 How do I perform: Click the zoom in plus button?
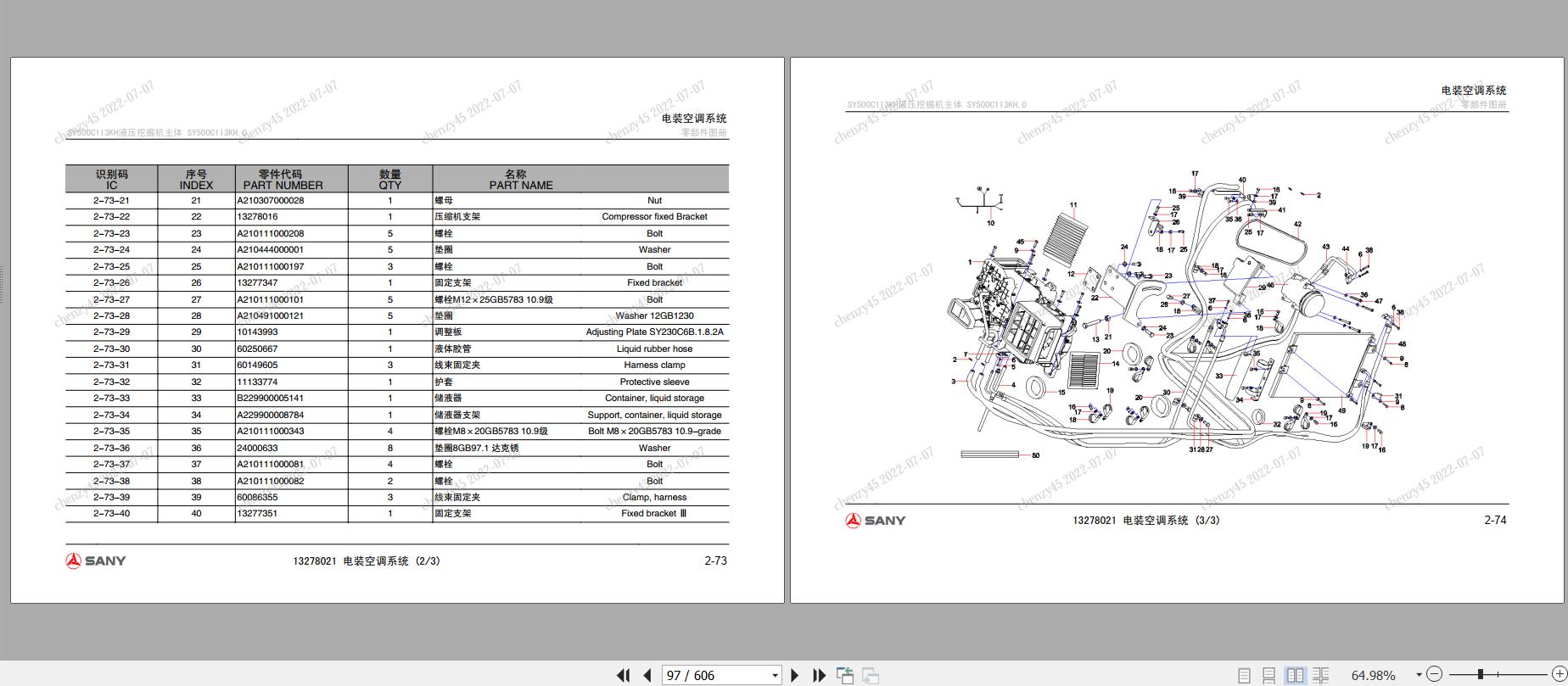click(1559, 674)
